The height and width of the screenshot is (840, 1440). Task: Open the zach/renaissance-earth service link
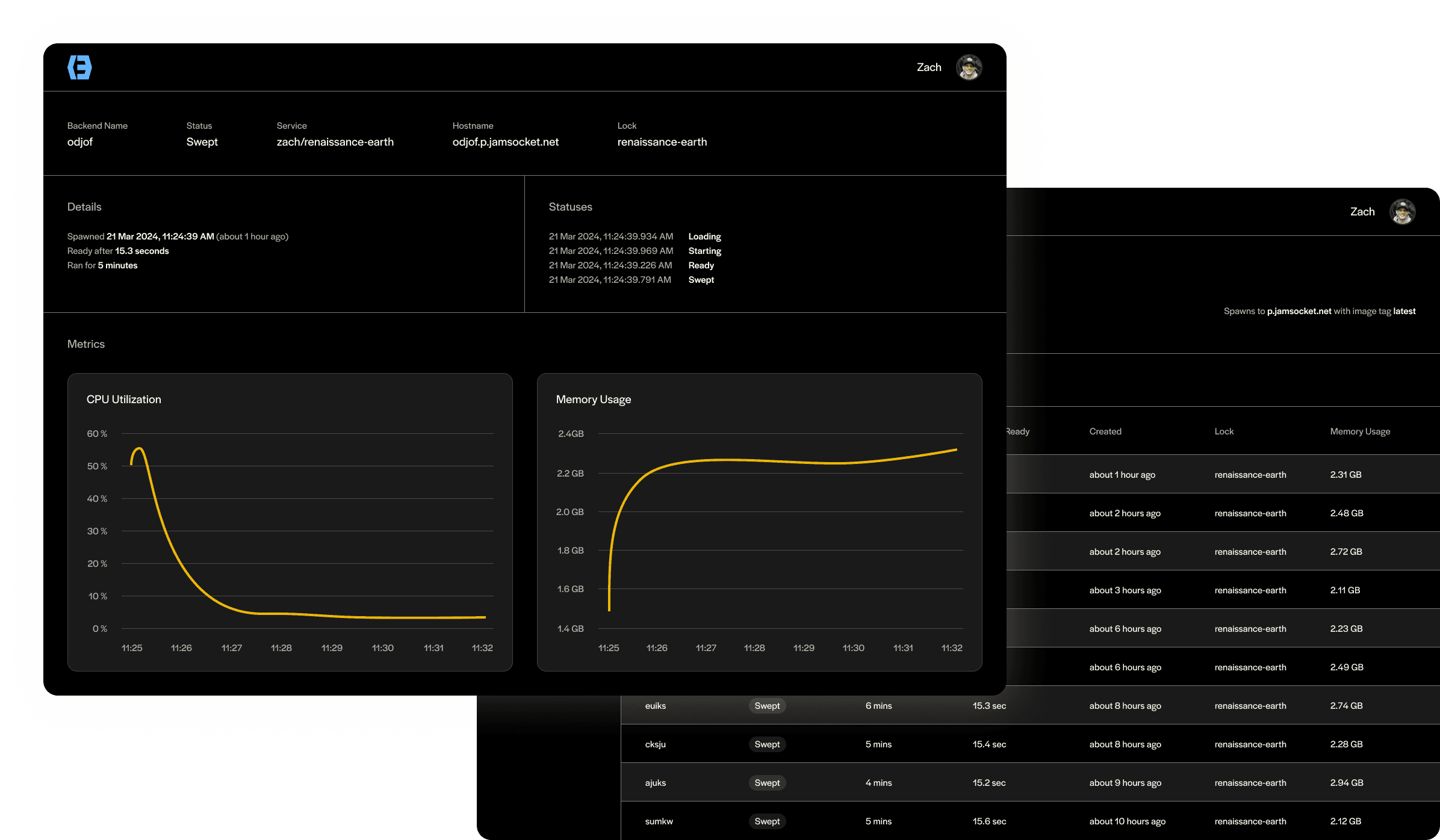335,142
